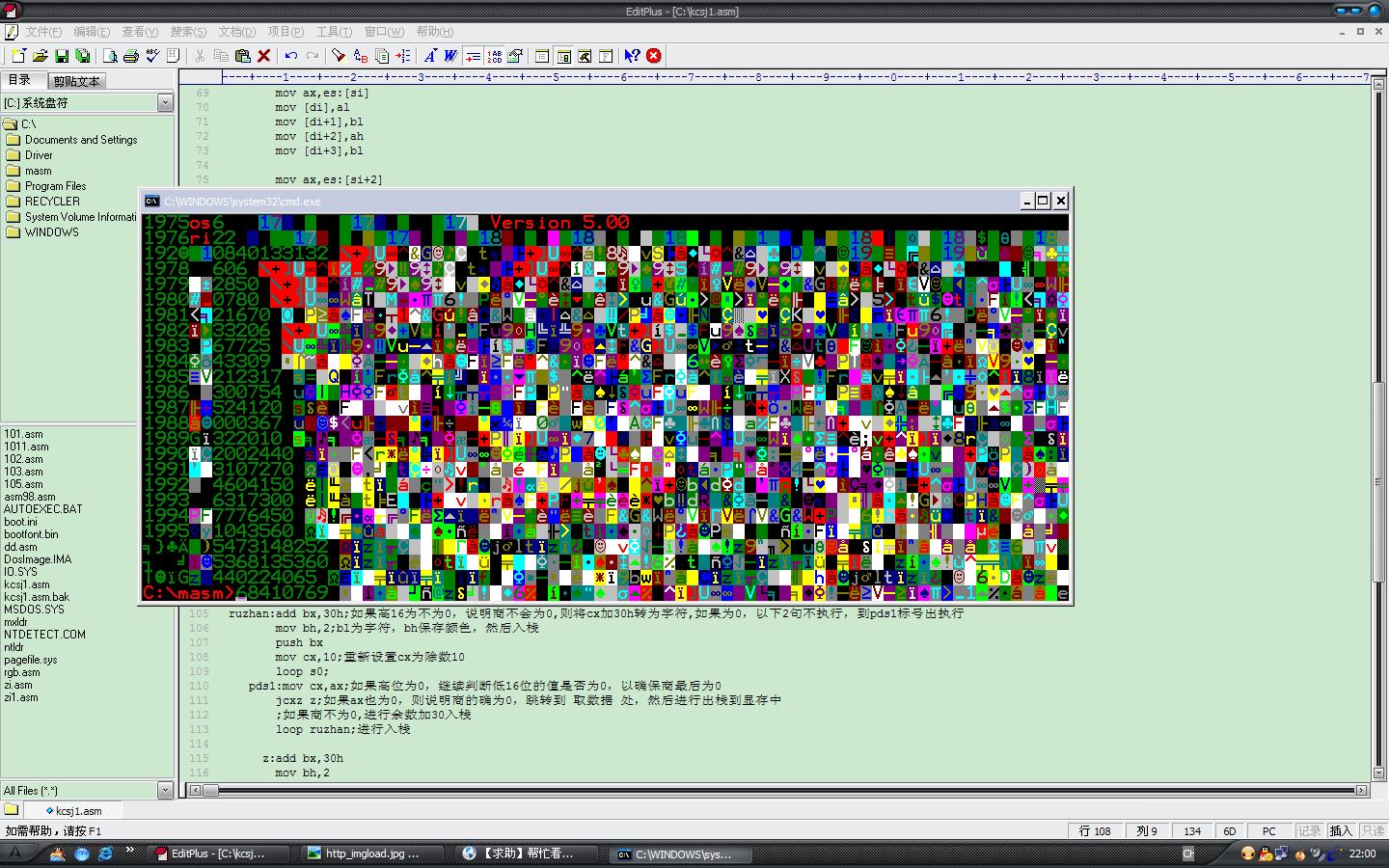Click the C:\WINDOWS\sys... cmd taskbar button
1389x868 pixels.
click(x=681, y=854)
